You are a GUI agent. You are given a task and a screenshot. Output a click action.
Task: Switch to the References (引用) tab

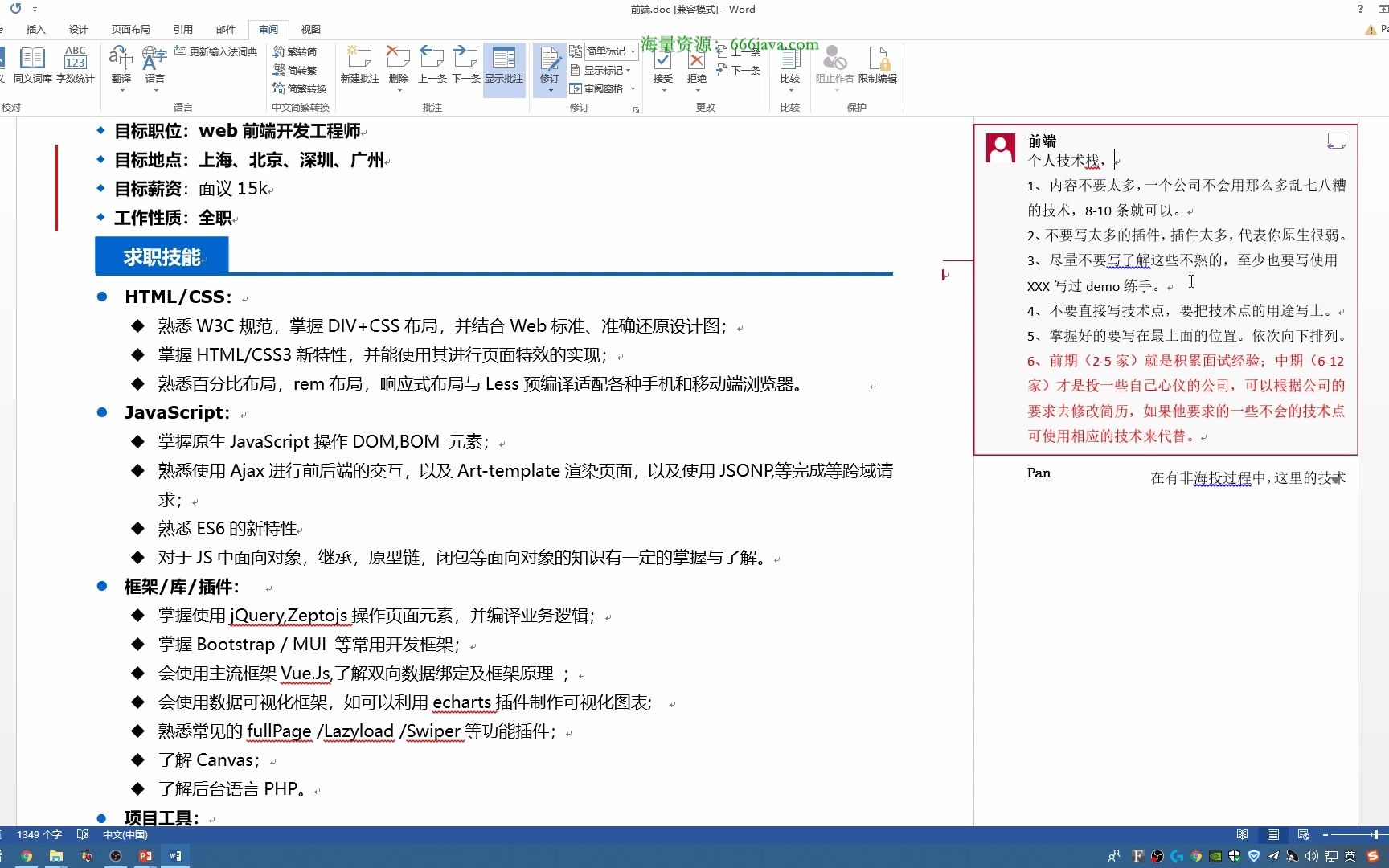coord(182,29)
